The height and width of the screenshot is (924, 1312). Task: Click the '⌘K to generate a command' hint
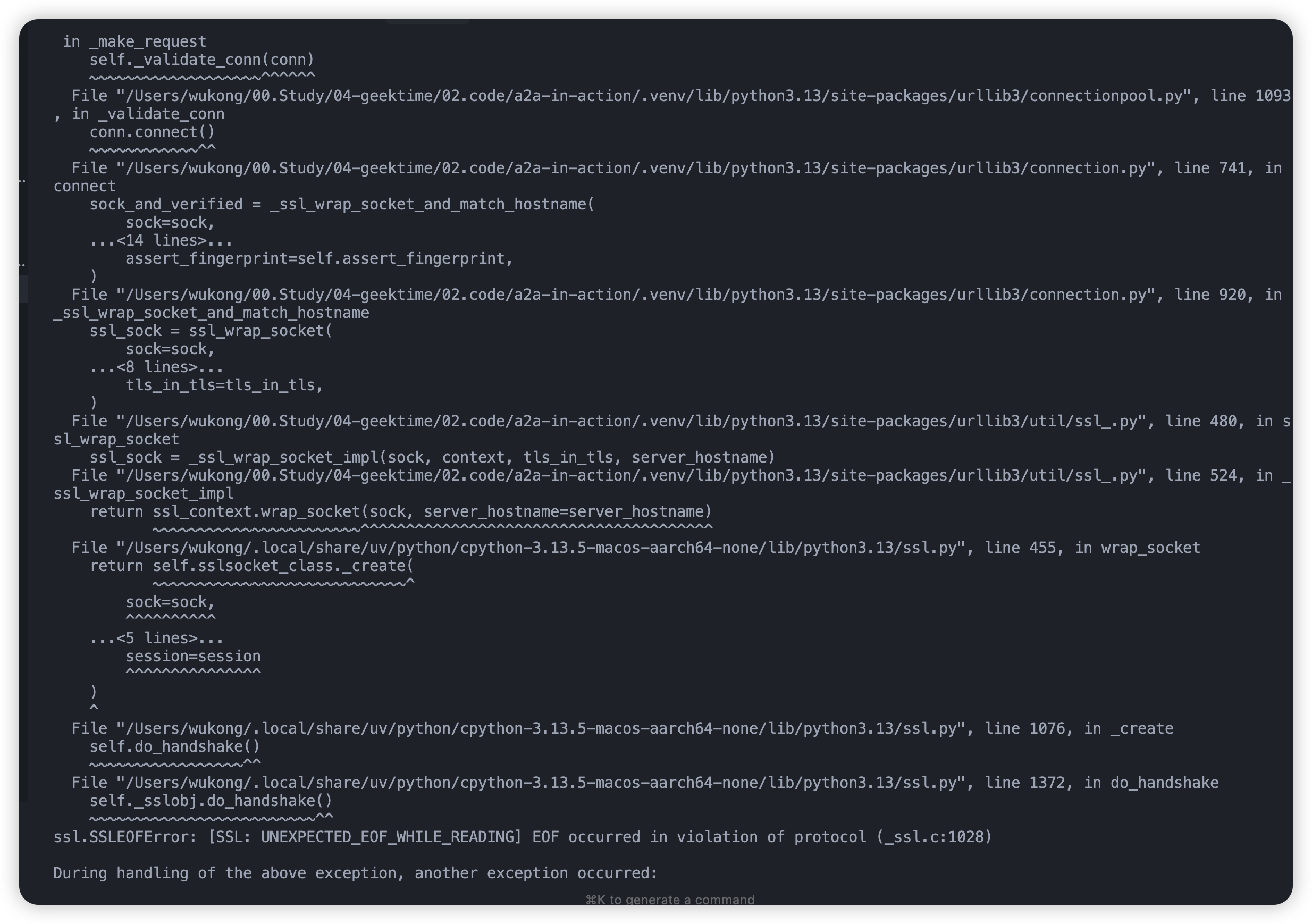[x=670, y=900]
